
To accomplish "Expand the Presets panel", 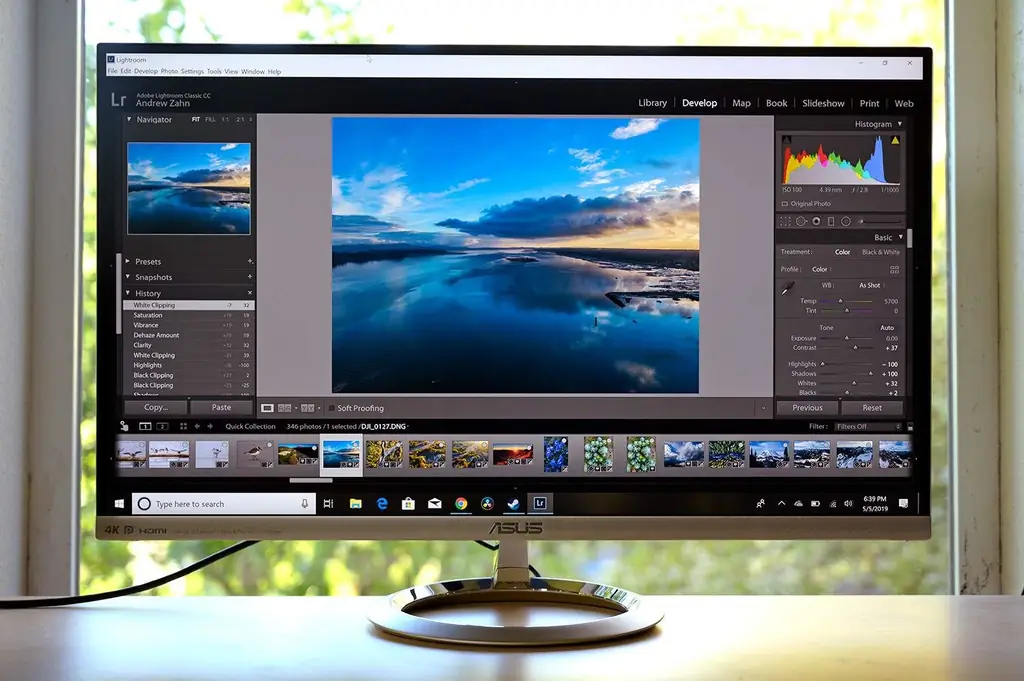I will [128, 261].
